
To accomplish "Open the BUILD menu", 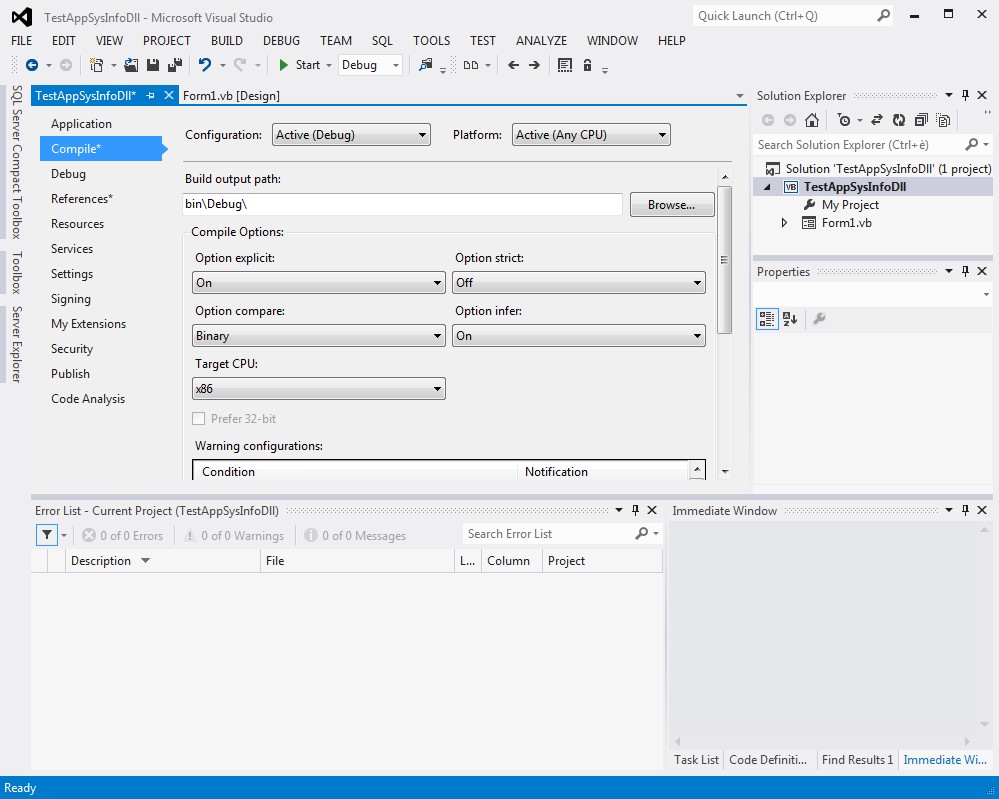I will click(227, 41).
